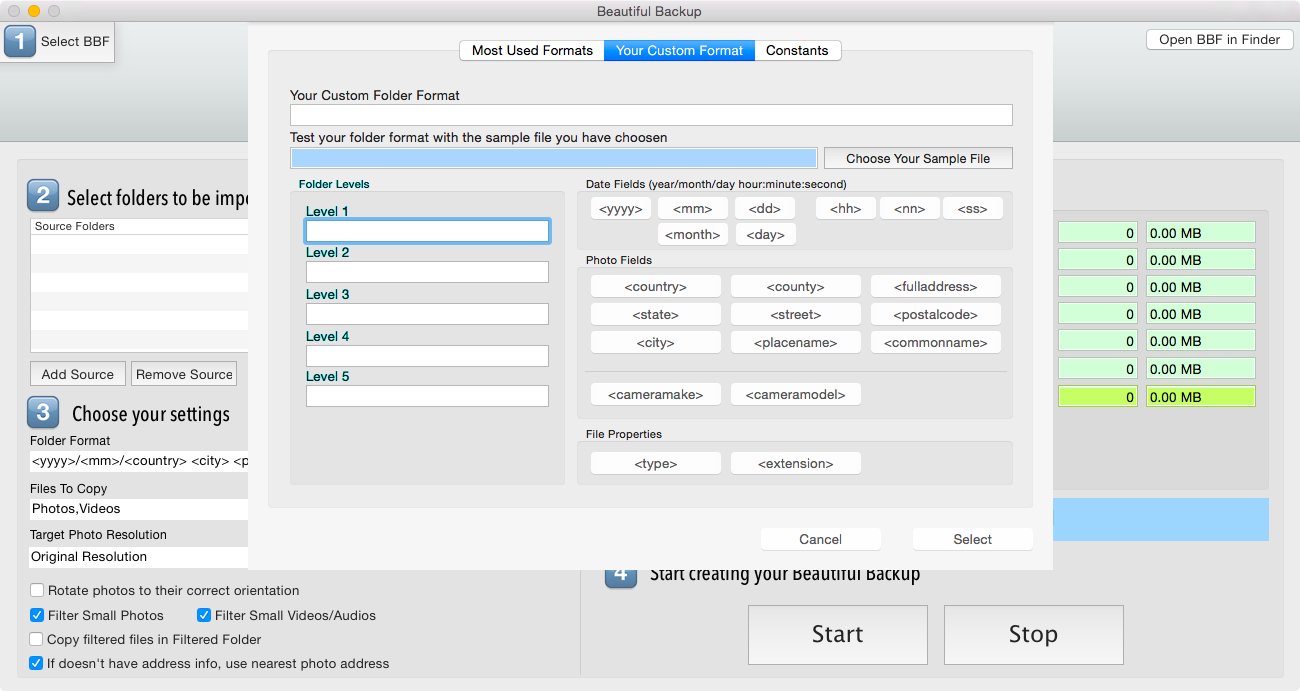Insert the <mm> date field
Screen dimensions: 1300x691
(x=693, y=208)
